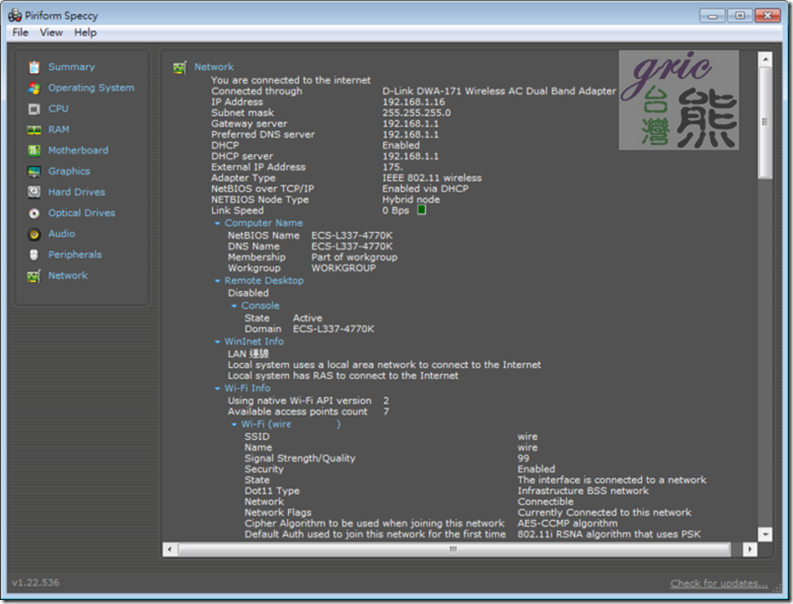The height and width of the screenshot is (604, 793).
Task: Open the Peripherals section
Action: click(75, 254)
